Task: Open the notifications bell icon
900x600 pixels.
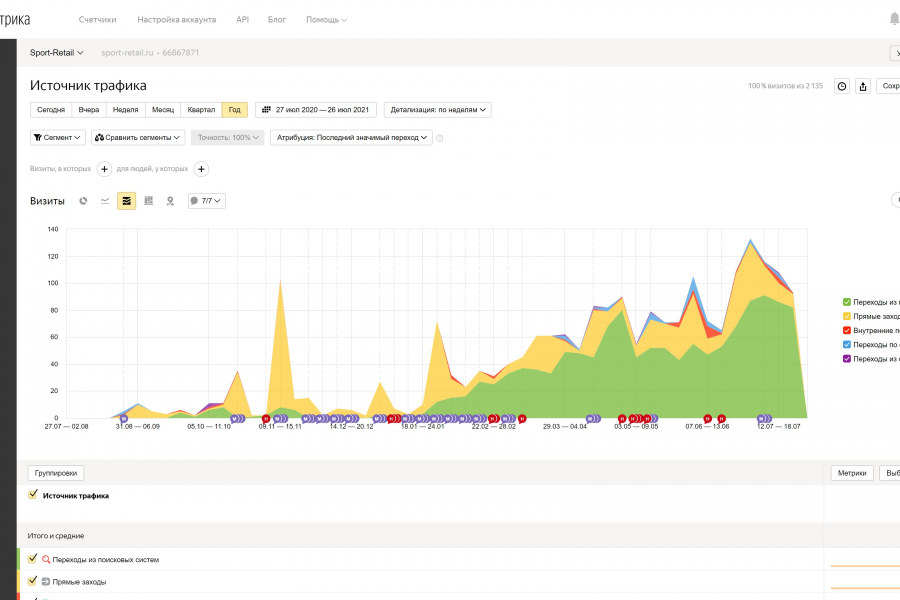Action: point(894,19)
